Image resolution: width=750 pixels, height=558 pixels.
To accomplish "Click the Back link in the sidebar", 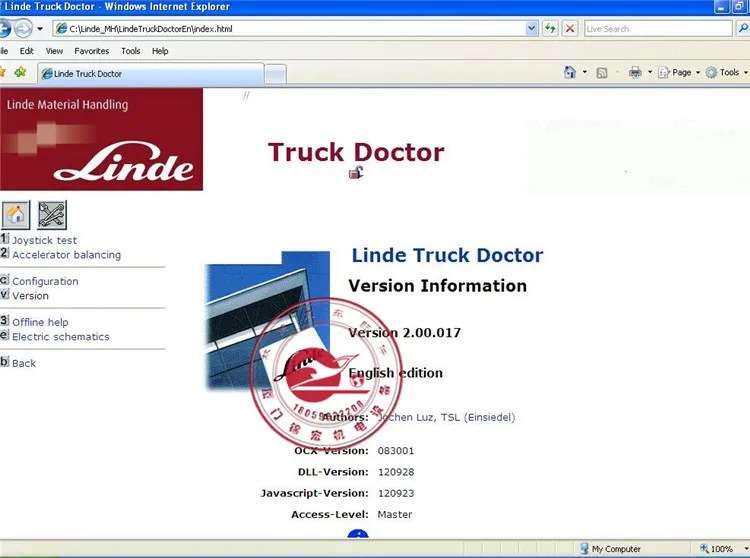I will tap(24, 363).
